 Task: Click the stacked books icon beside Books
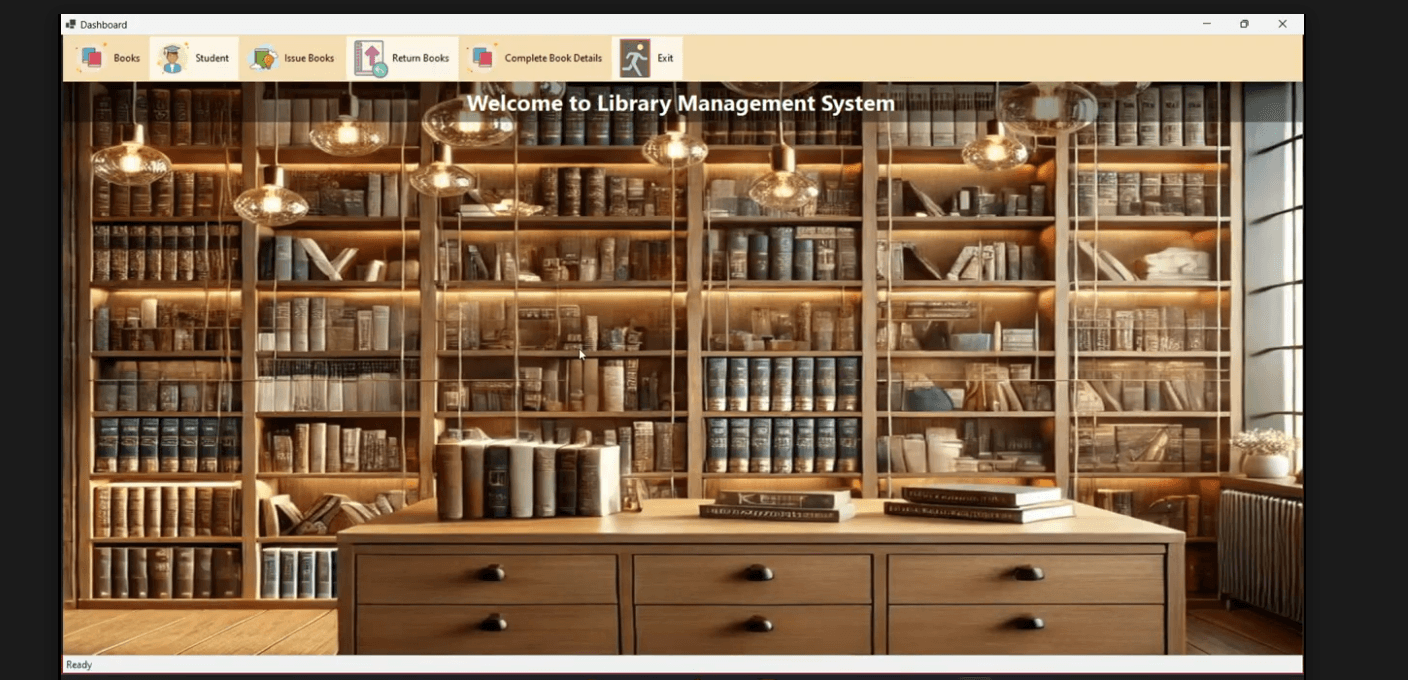click(91, 58)
